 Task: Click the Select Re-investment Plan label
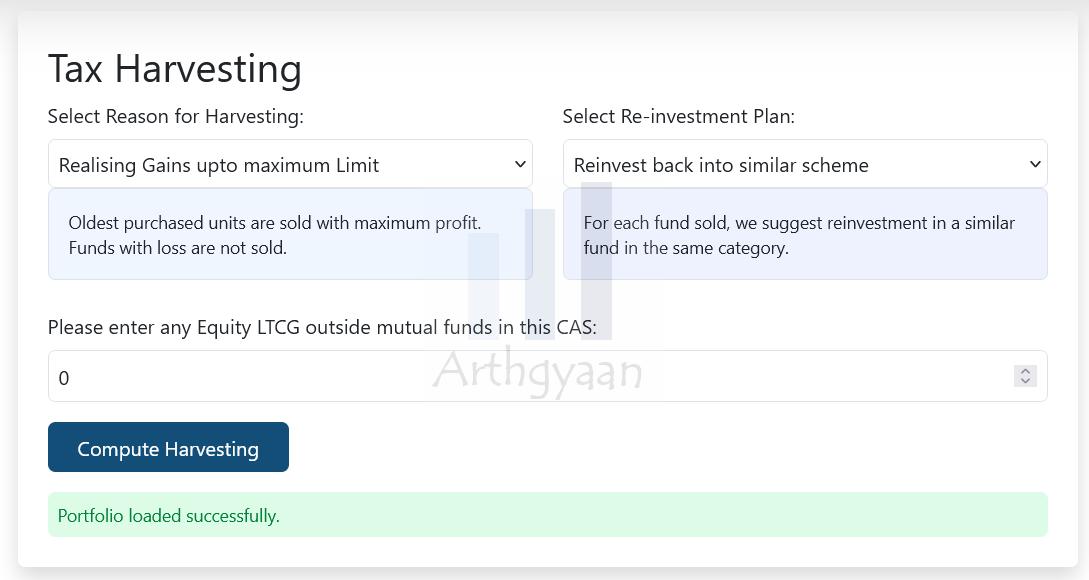[679, 116]
